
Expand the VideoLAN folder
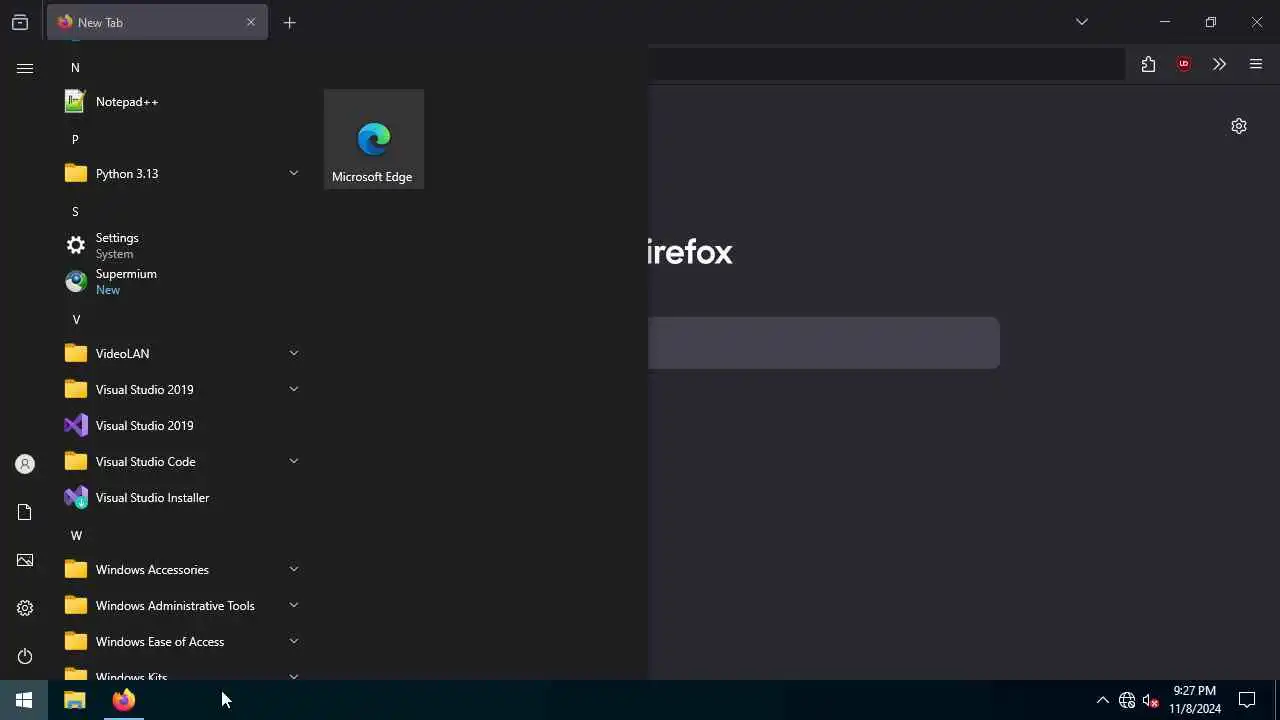coord(180,354)
